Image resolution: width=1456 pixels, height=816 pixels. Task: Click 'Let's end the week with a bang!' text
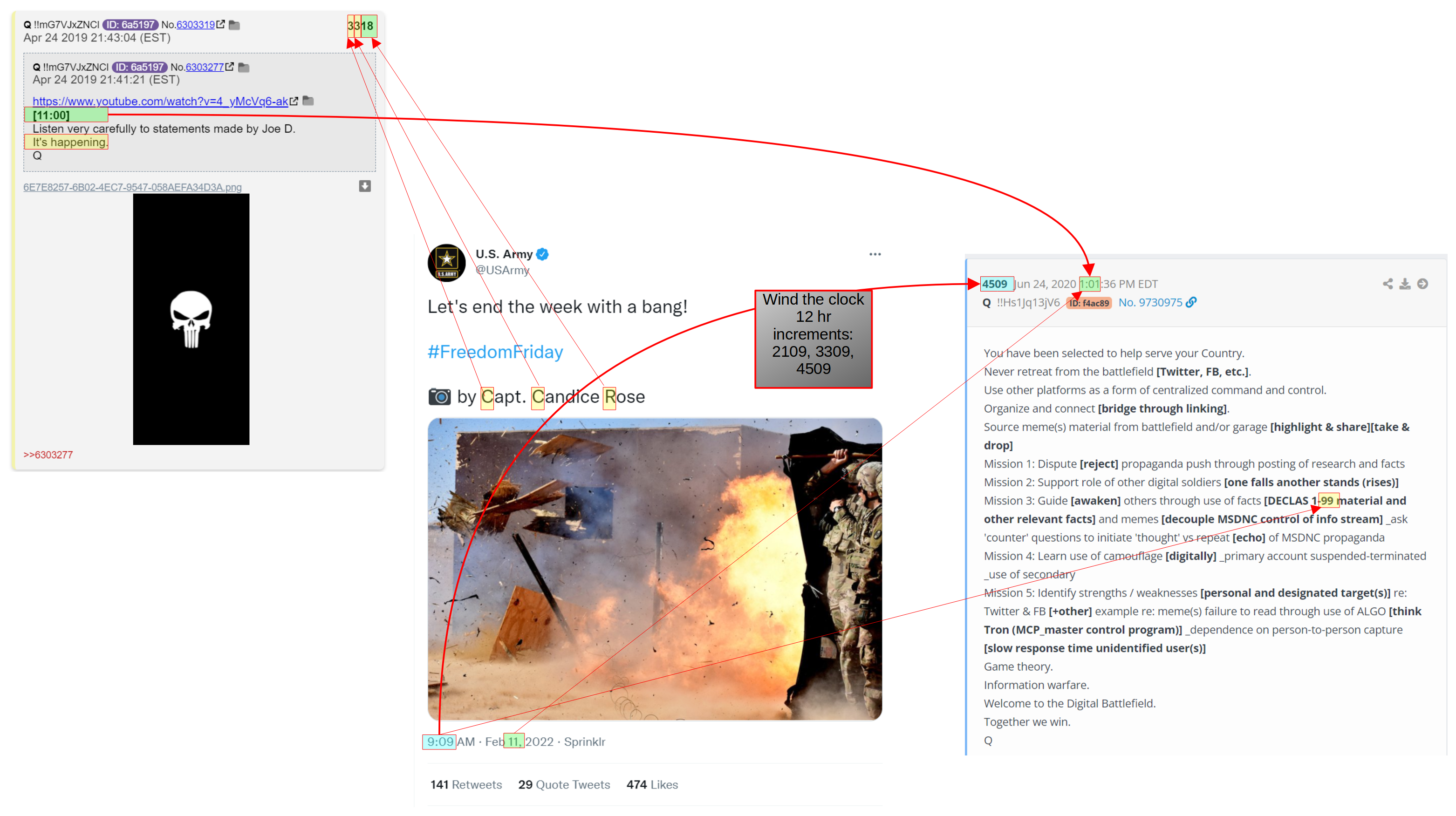point(557,307)
